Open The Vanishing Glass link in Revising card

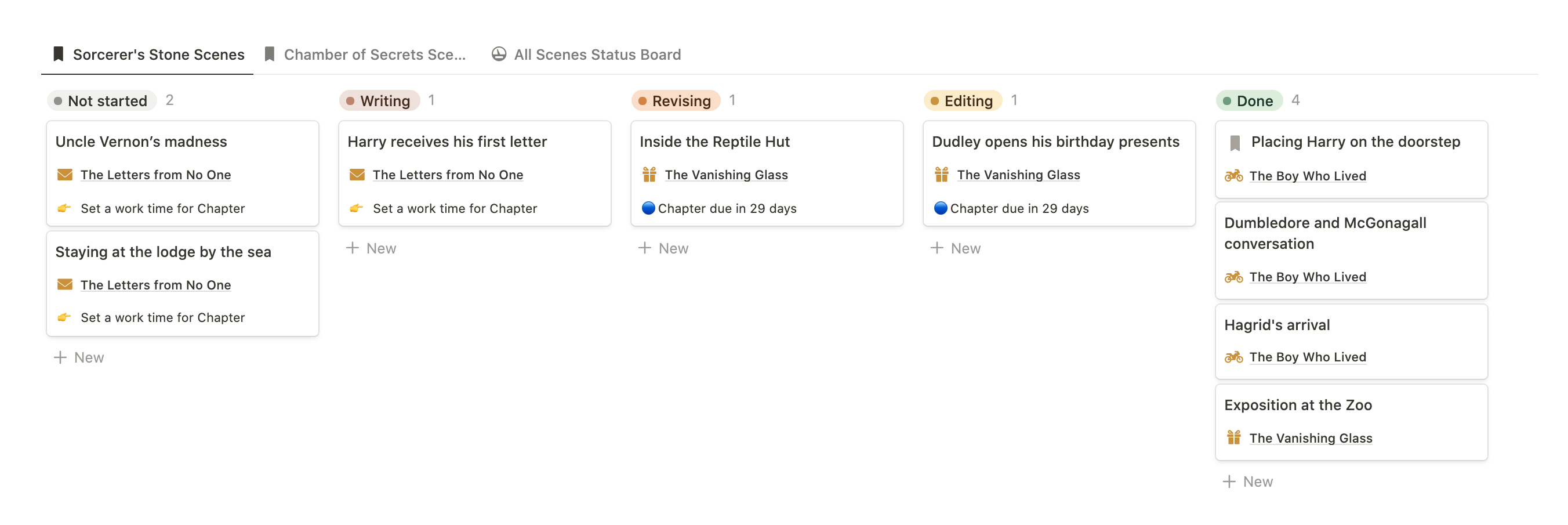point(726,175)
